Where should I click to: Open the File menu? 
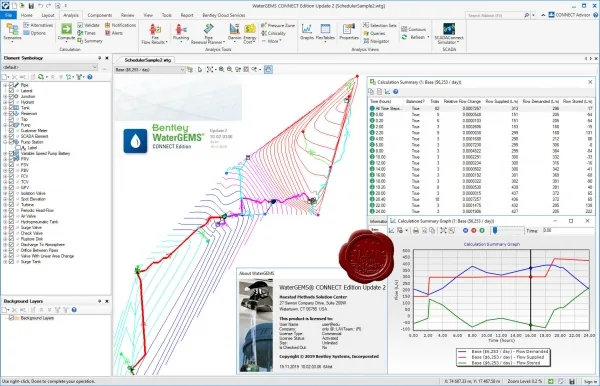[8, 15]
